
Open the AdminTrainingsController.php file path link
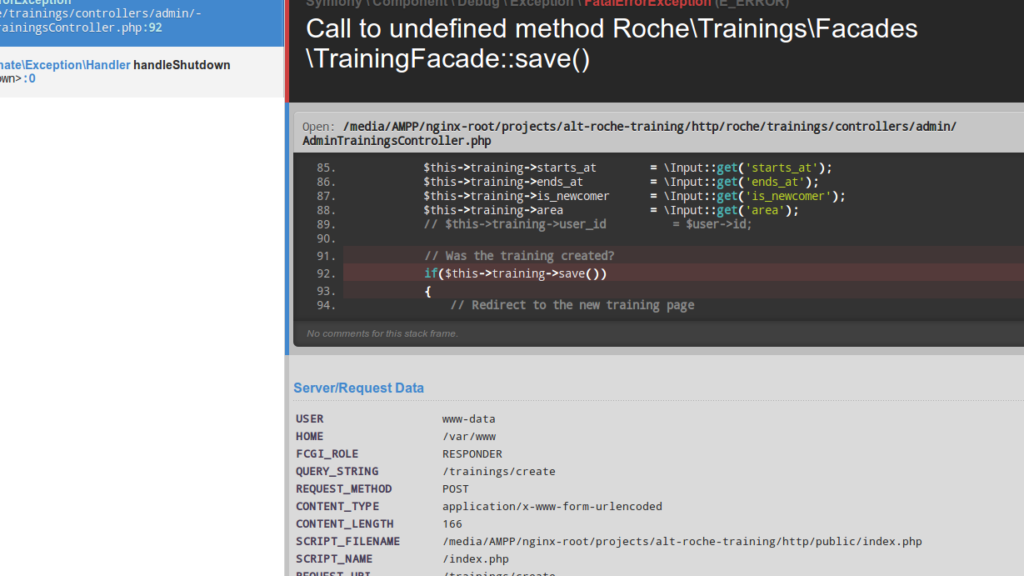click(x=629, y=133)
